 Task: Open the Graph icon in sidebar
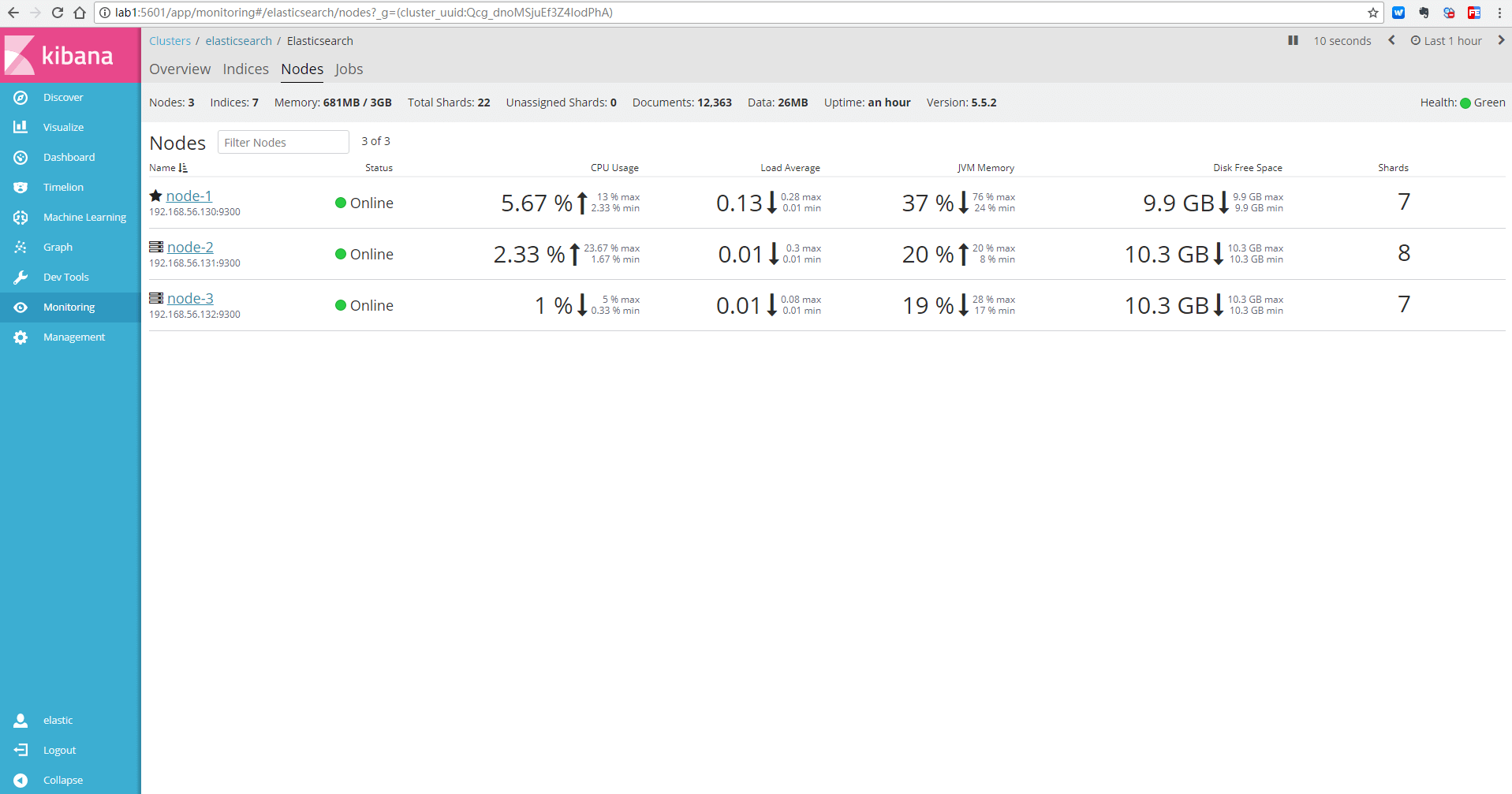coord(21,248)
